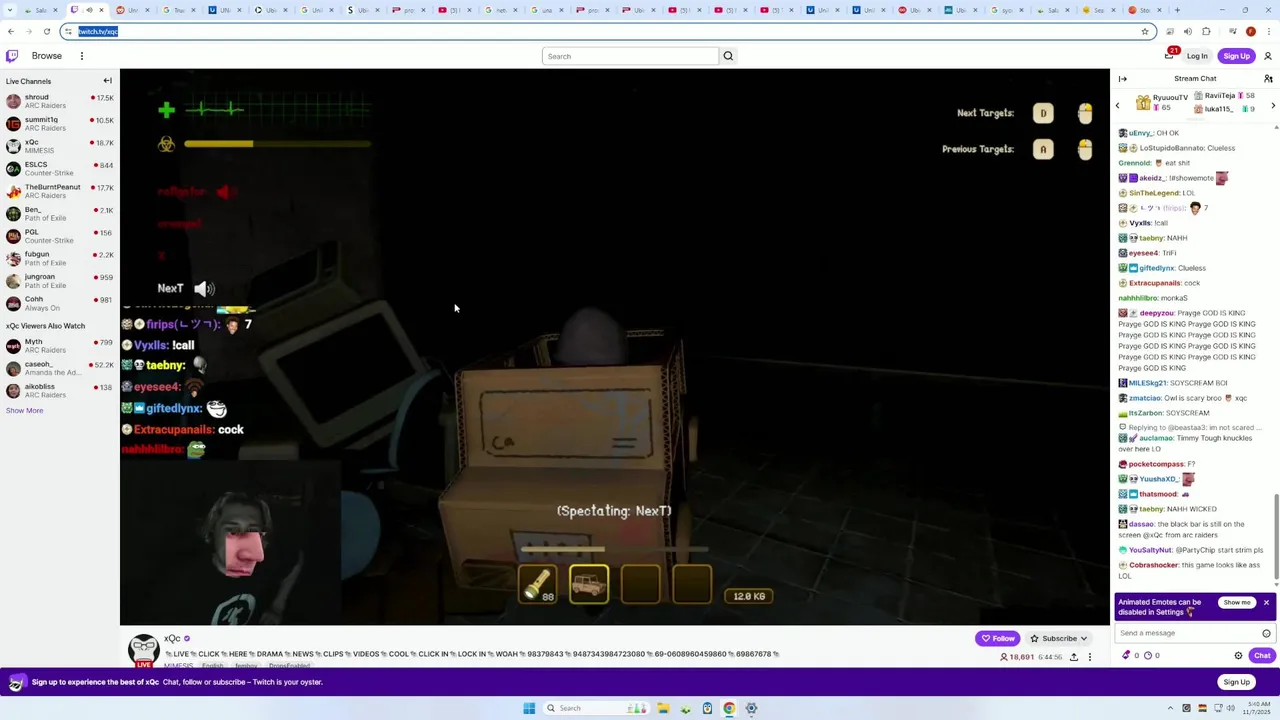
Task: Click Sign Up in top bar
Action: click(x=1236, y=56)
